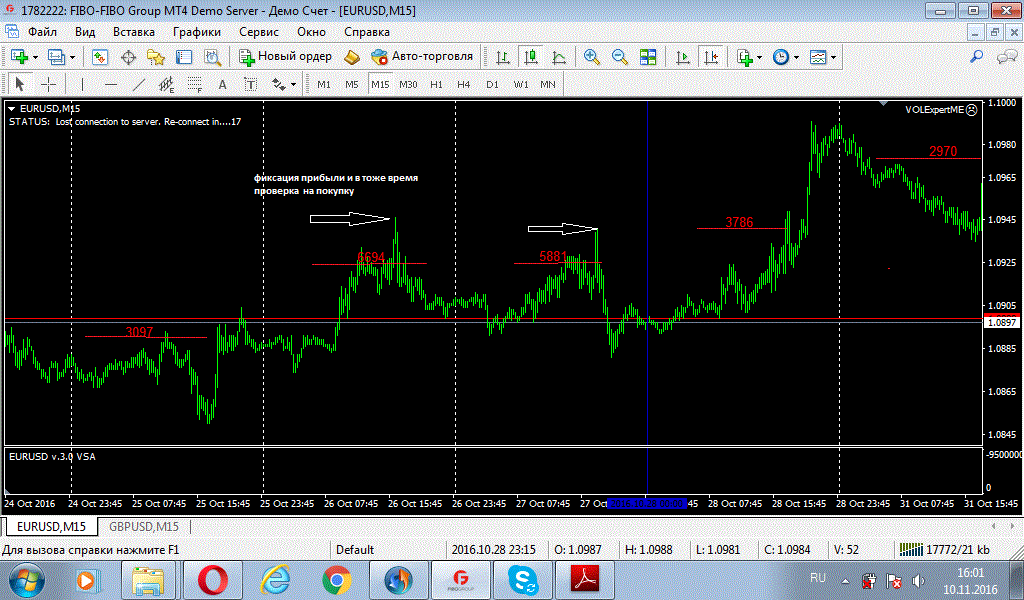Expand the Profiles dropdown arrow
The image size is (1024, 600).
(x=72, y=57)
